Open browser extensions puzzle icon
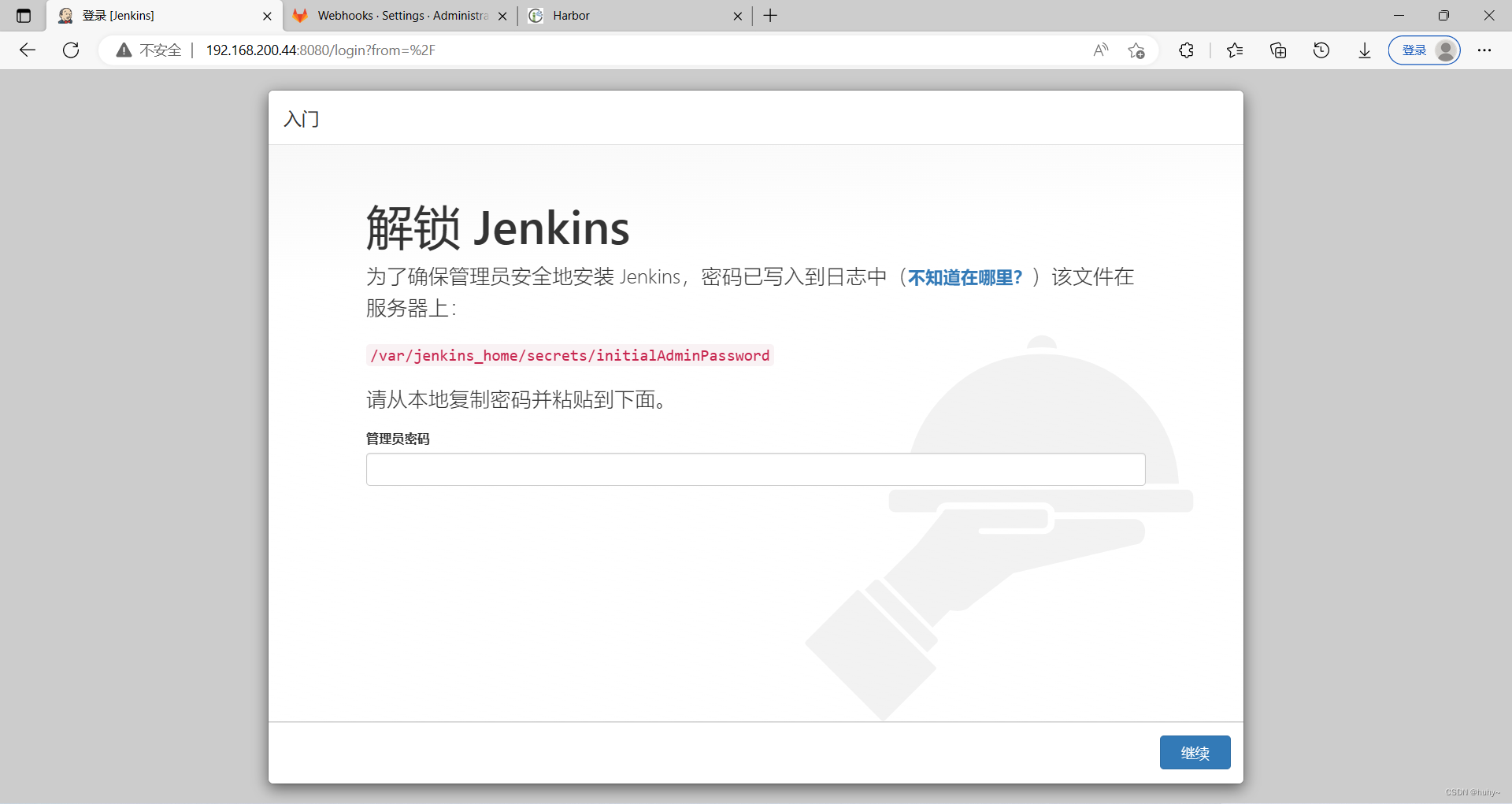This screenshot has width=1512, height=804. pos(1186,50)
